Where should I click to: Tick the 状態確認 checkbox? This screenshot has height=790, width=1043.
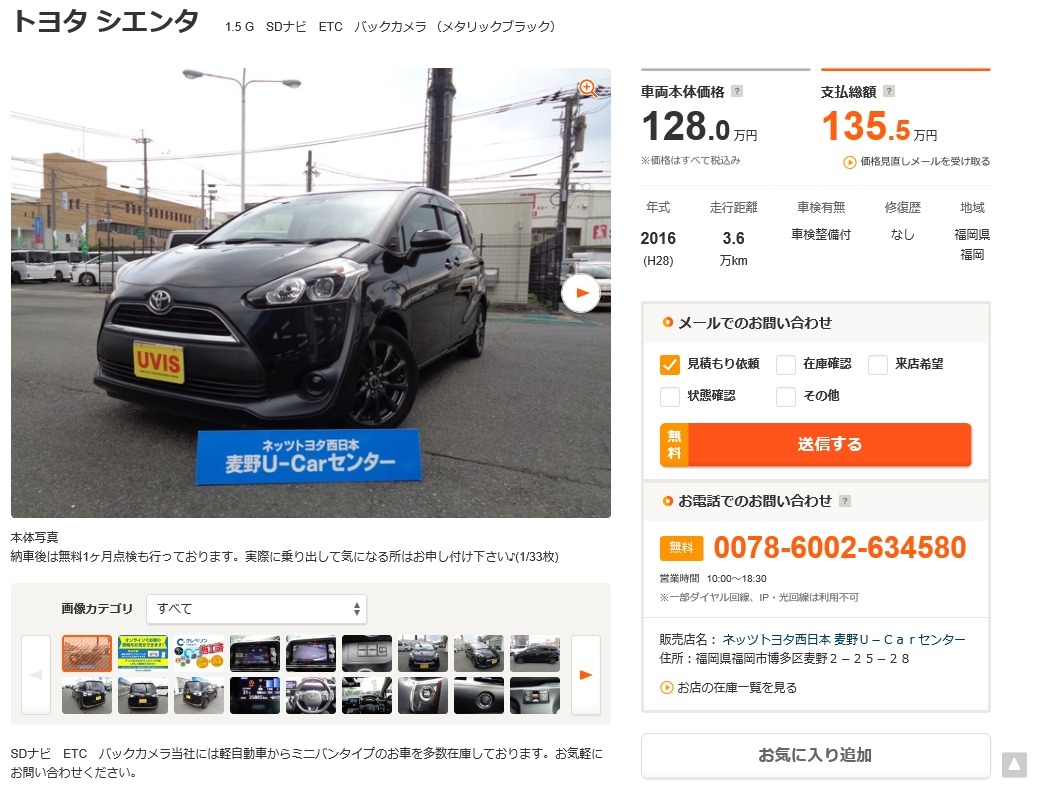coord(670,396)
